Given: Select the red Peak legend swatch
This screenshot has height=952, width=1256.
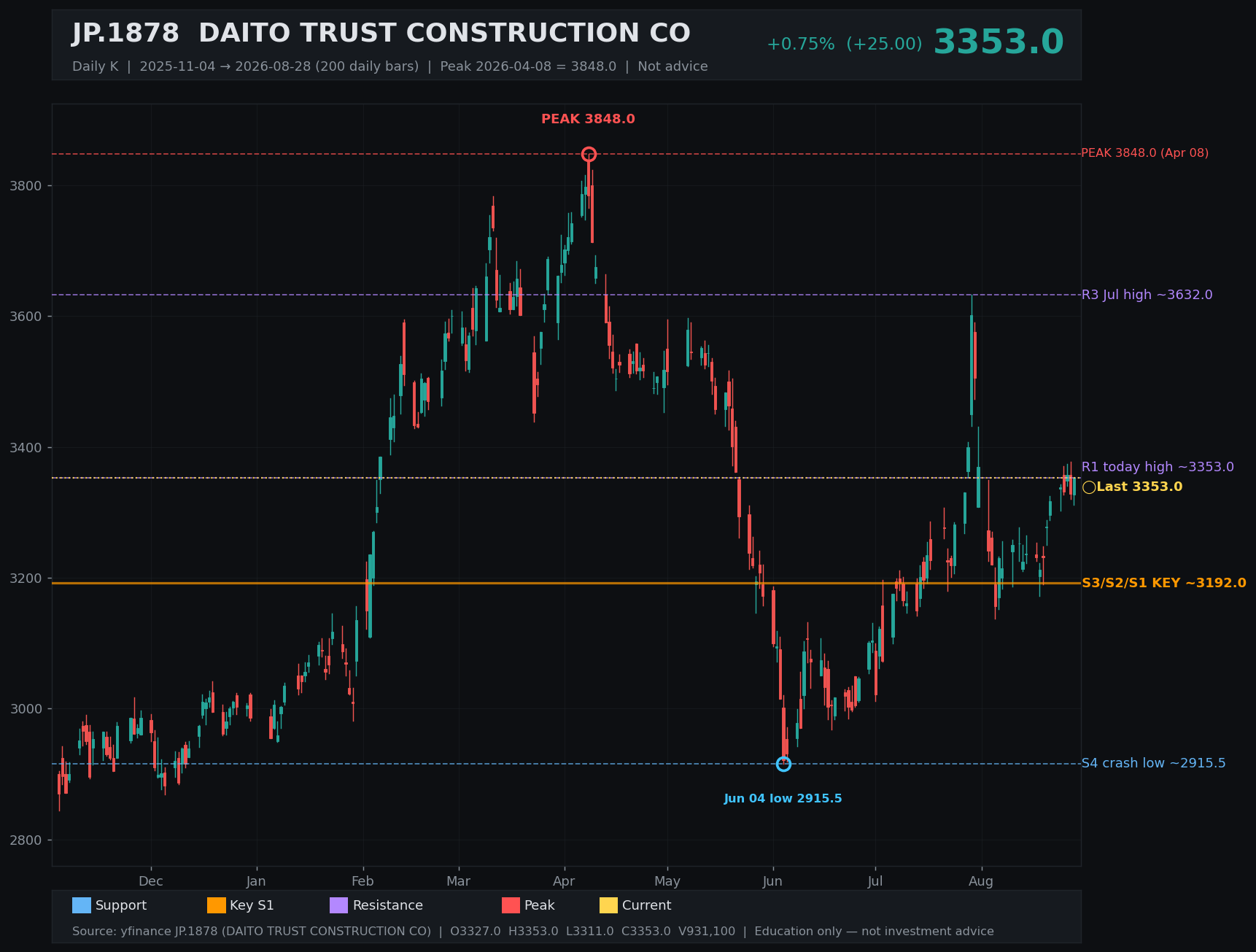Looking at the screenshot, I should [511, 905].
